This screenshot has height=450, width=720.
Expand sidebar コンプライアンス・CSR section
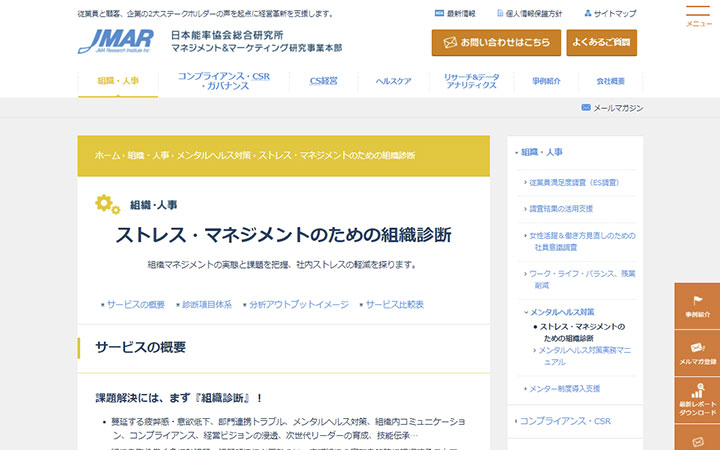(x=563, y=421)
